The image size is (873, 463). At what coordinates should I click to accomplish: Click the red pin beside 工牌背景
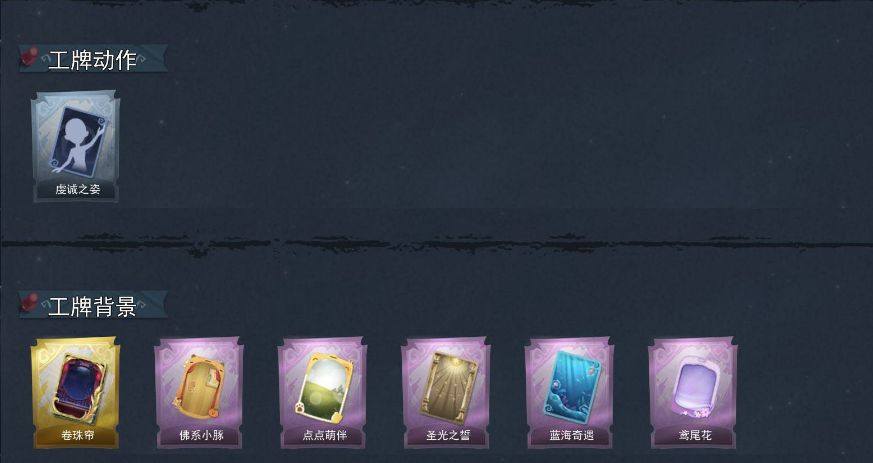pyautogui.click(x=30, y=302)
